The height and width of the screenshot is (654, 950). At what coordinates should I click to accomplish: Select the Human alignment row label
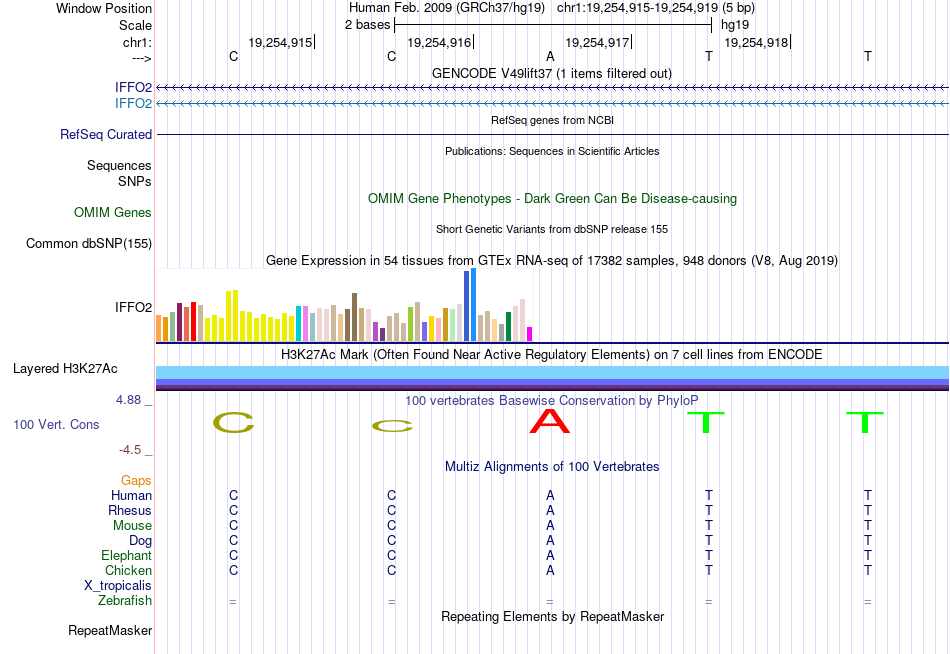click(131, 496)
